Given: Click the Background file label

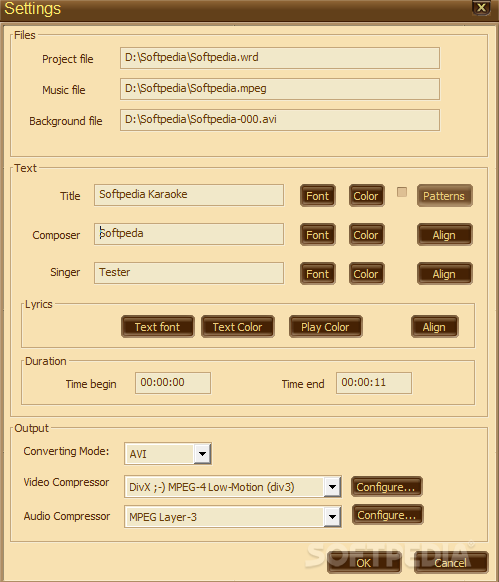Looking at the screenshot, I should (x=66, y=121).
